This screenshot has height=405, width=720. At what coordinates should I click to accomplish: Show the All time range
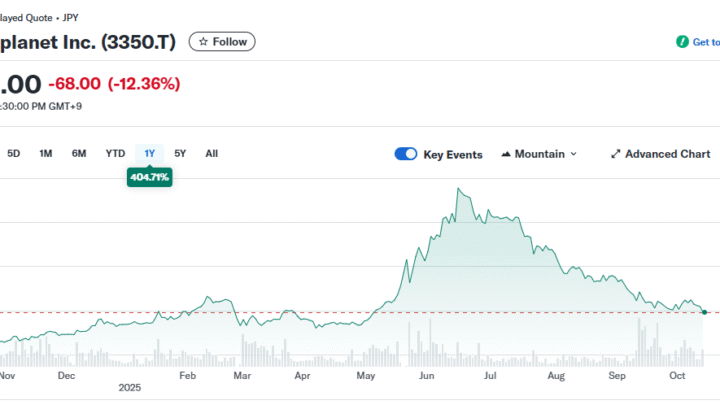212,153
